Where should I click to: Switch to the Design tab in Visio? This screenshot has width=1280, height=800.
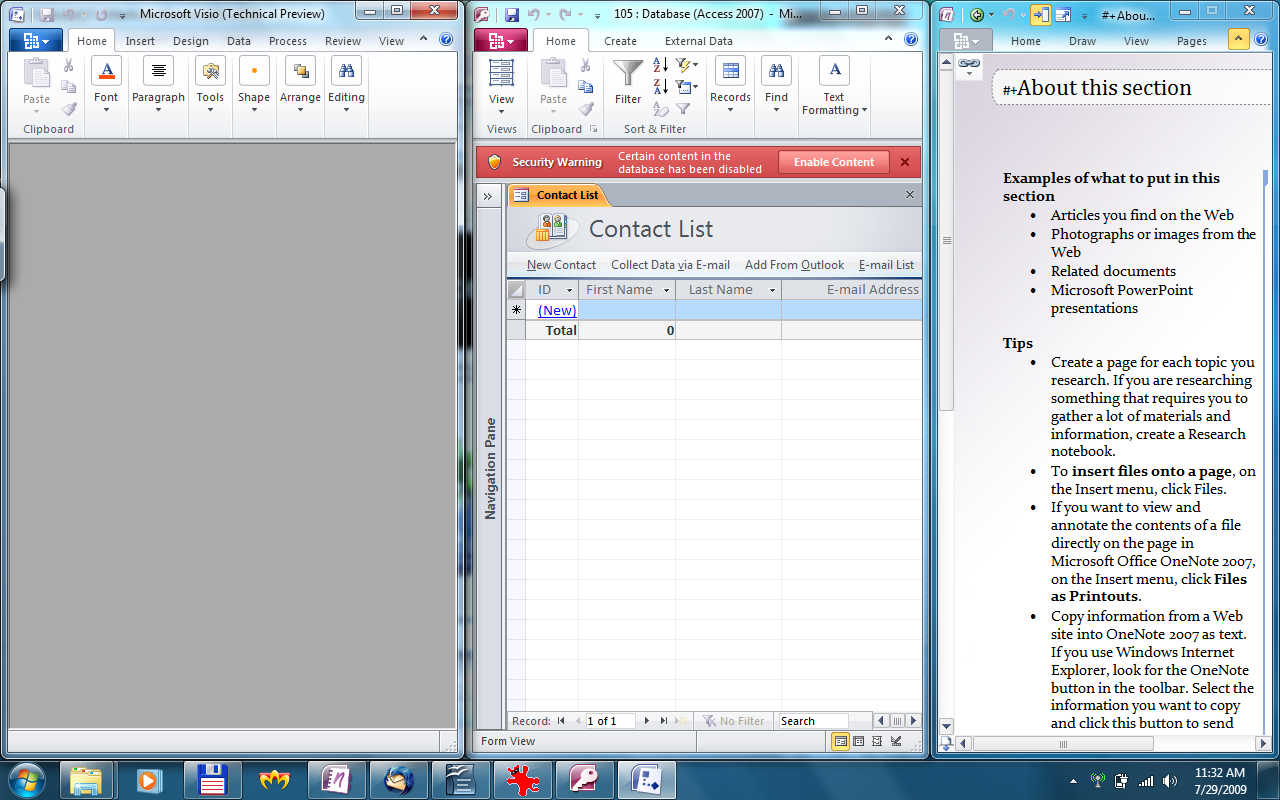(x=191, y=41)
